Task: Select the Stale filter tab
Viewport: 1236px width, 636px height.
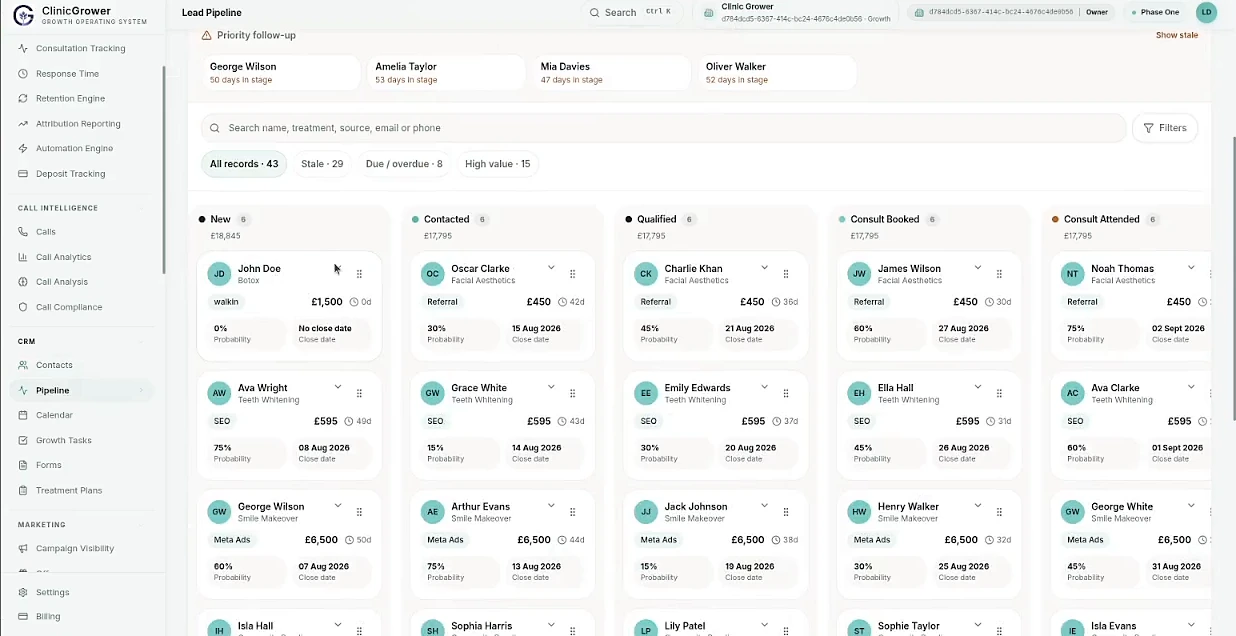Action: click(x=322, y=164)
